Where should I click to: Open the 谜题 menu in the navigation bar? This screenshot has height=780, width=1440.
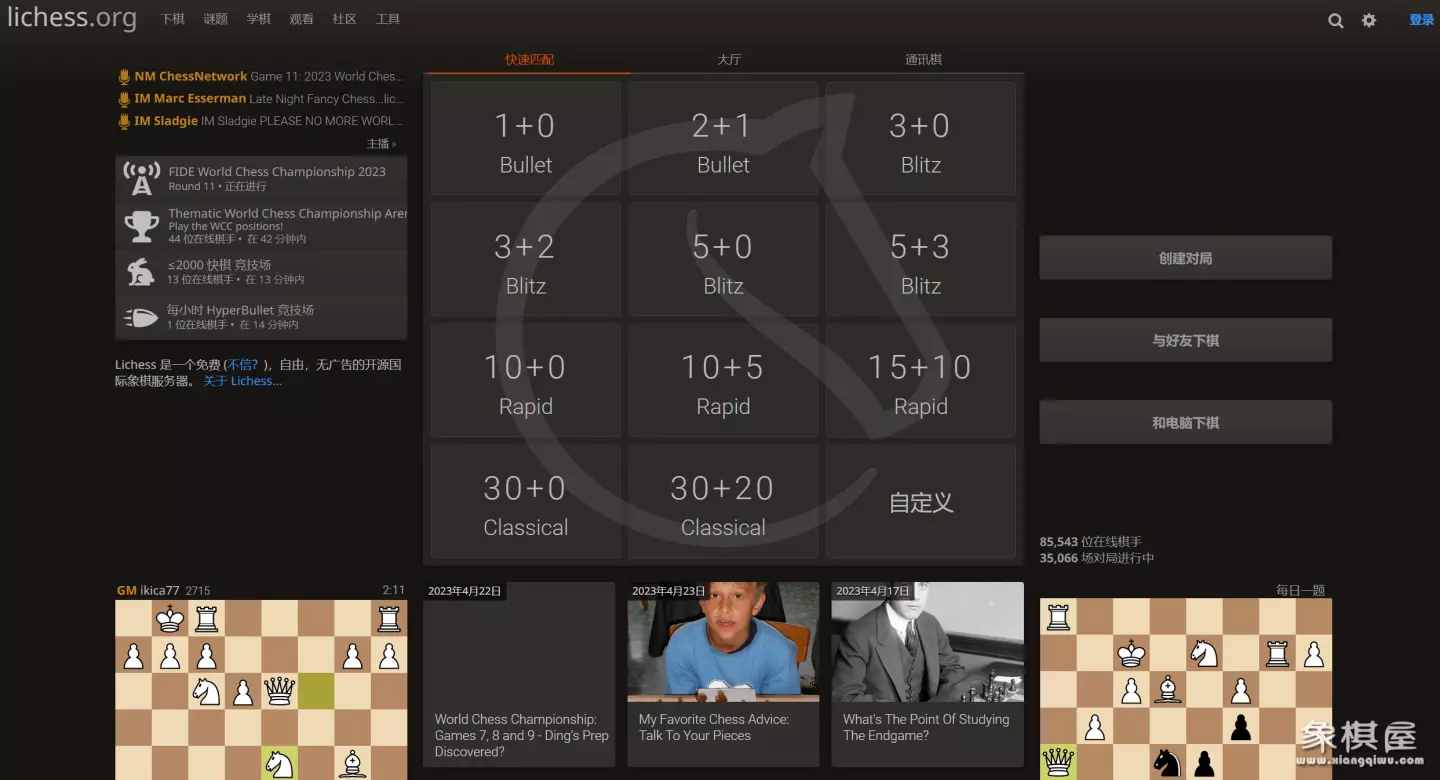click(x=216, y=19)
